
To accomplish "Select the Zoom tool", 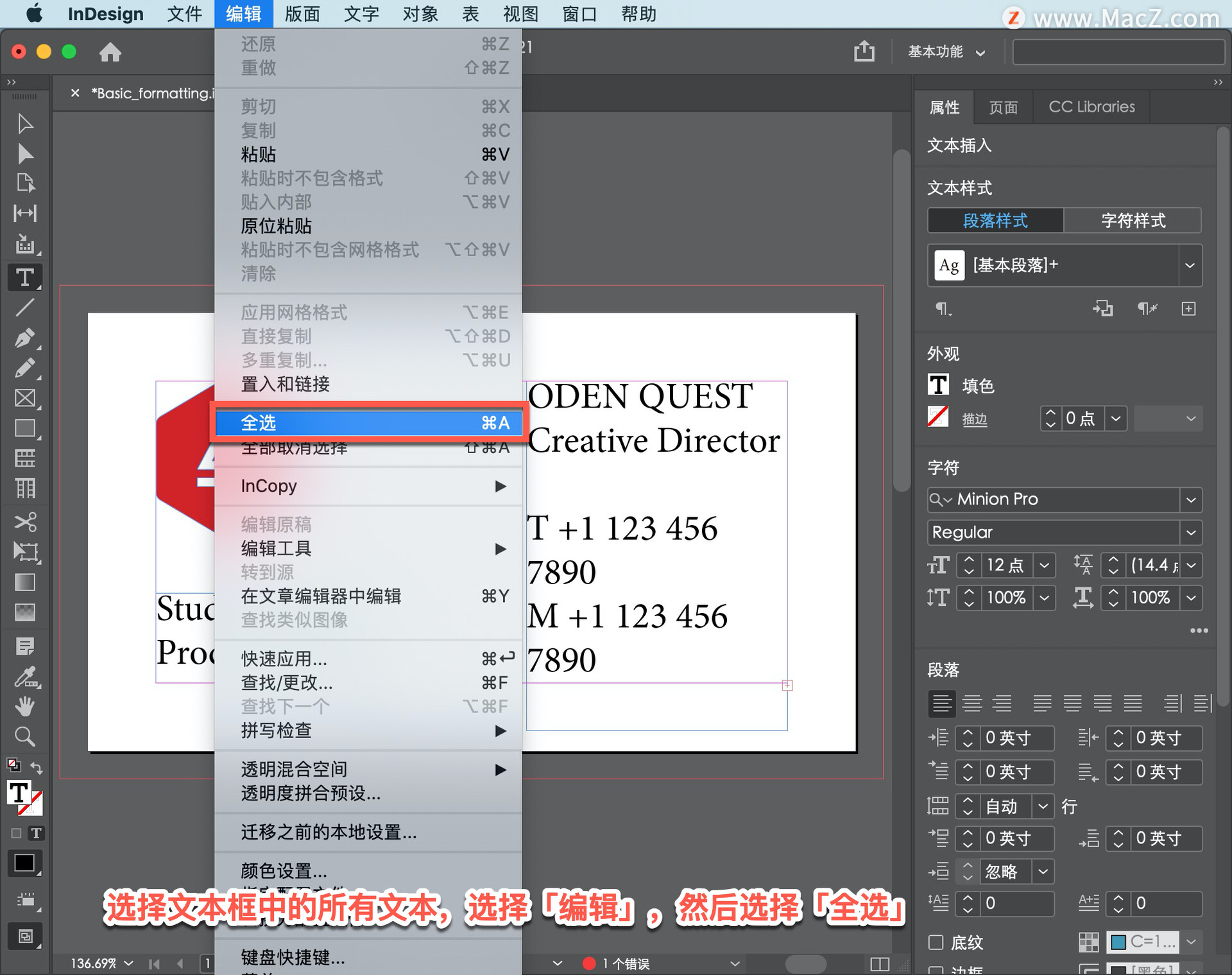I will 25,736.
